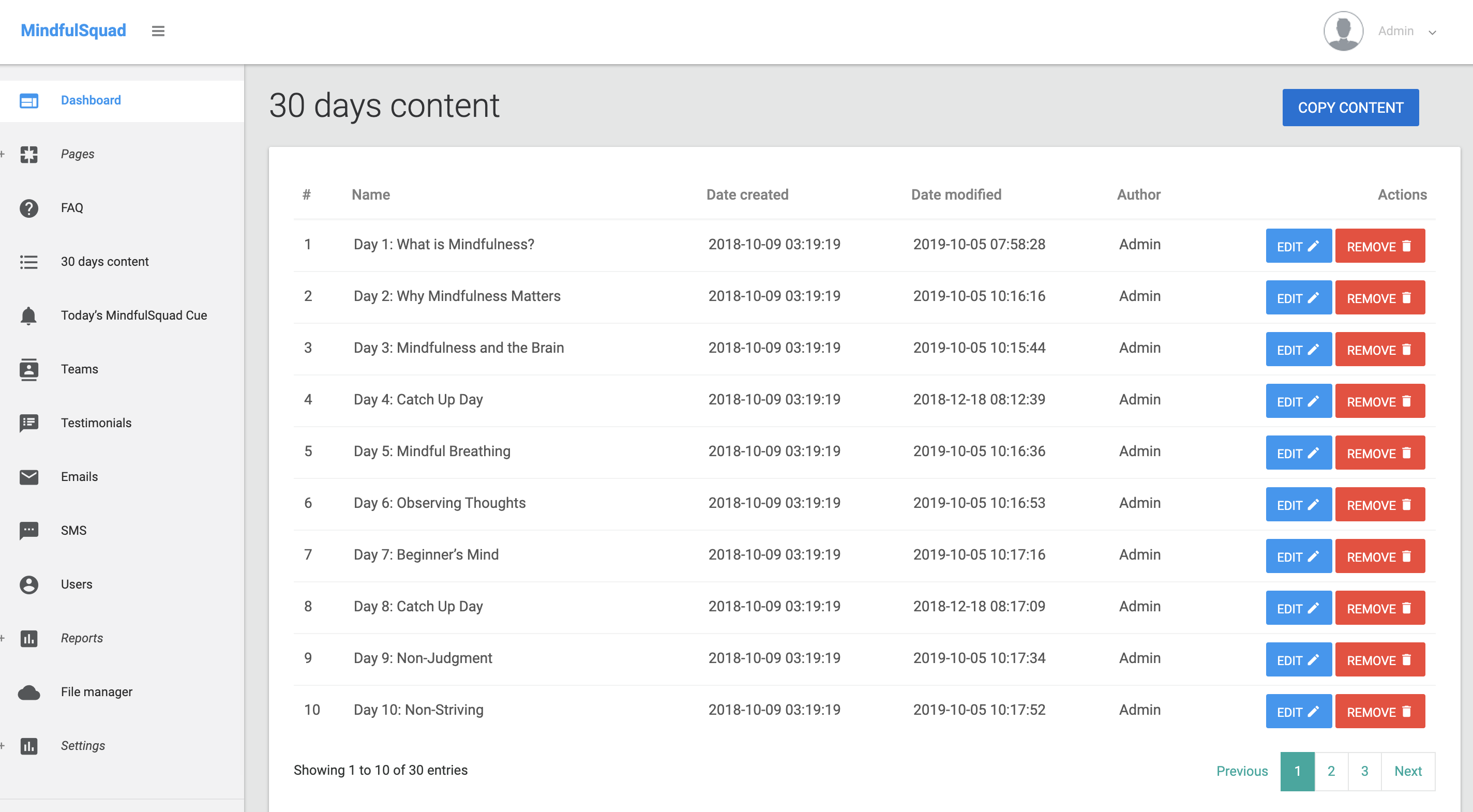Click the Teams contact icon
The width and height of the screenshot is (1473, 812).
click(28, 369)
